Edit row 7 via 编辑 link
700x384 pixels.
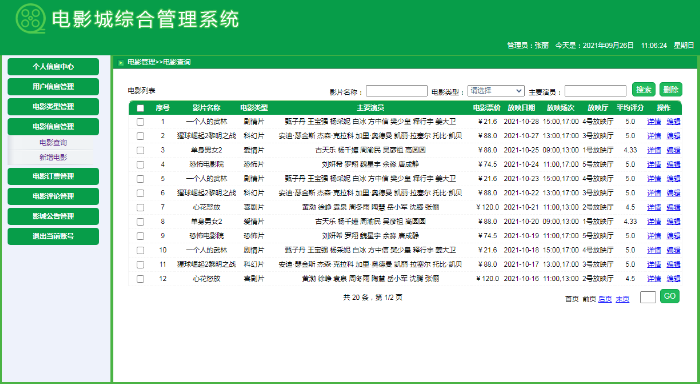click(673, 207)
